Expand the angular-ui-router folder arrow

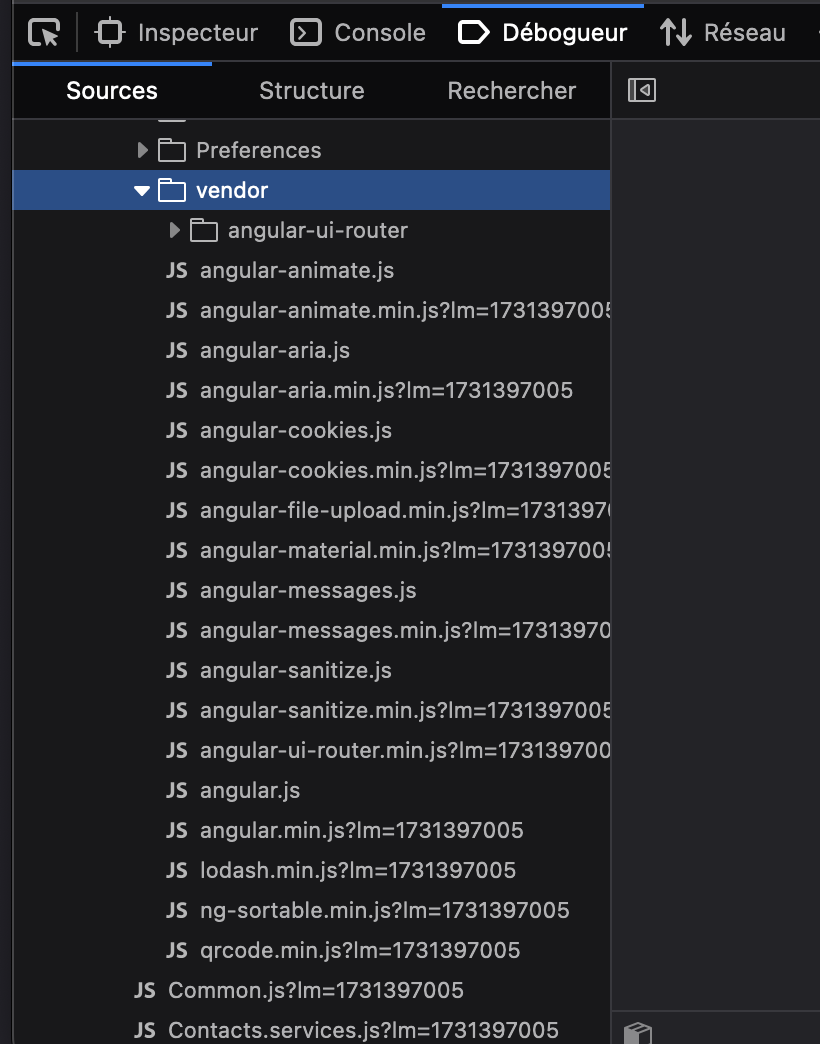click(x=175, y=231)
